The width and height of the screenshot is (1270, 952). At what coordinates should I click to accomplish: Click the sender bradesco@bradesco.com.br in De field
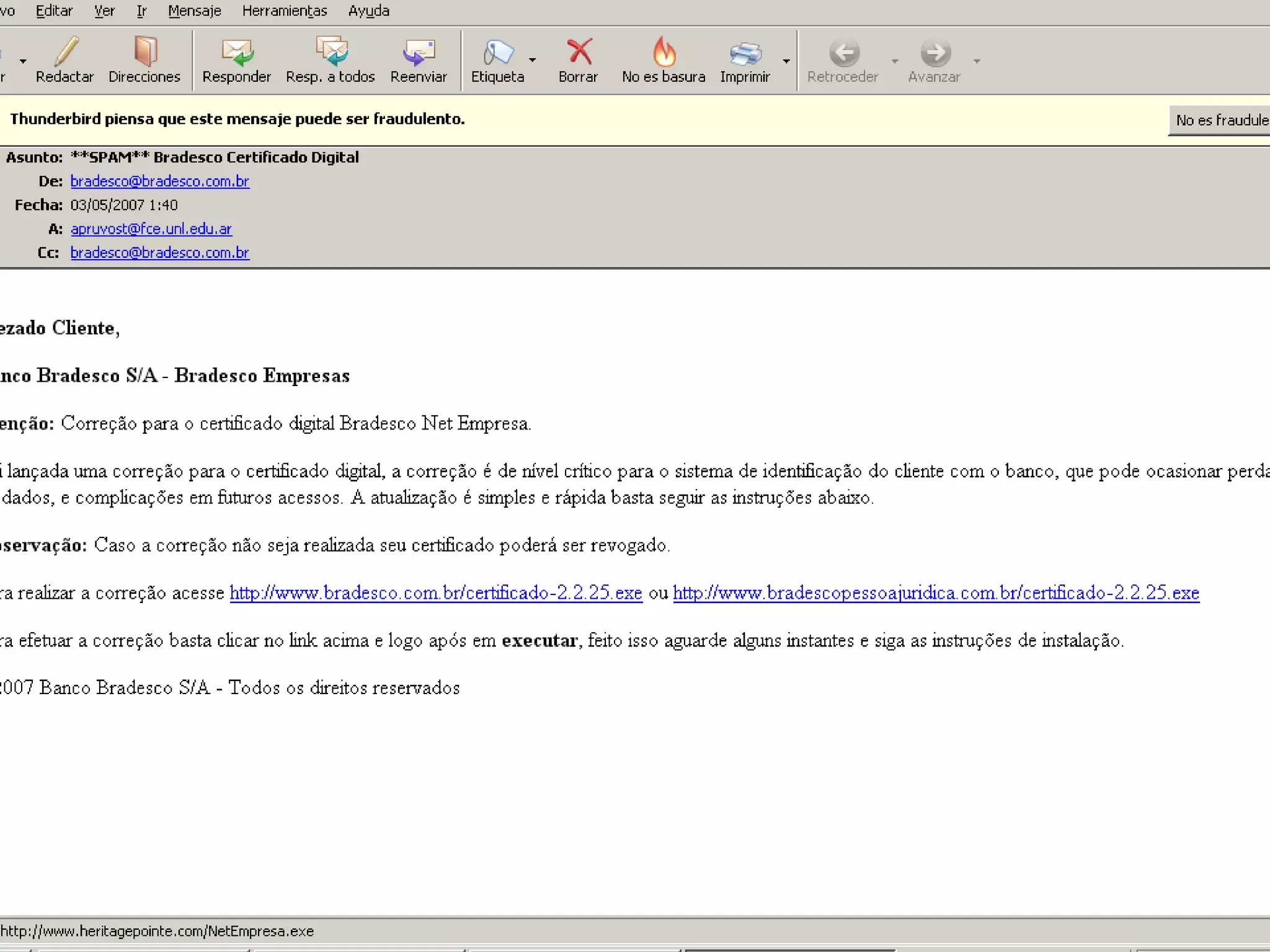159,181
